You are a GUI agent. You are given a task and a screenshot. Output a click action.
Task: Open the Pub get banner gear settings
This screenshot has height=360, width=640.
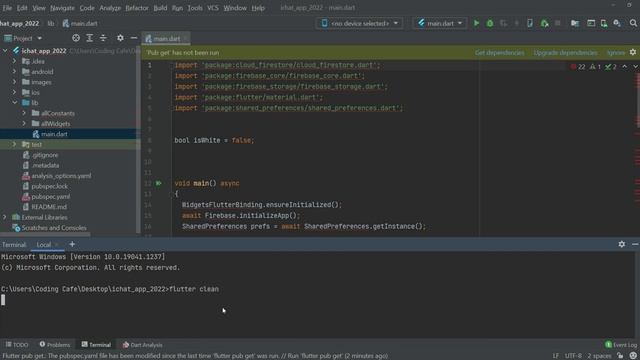click(633, 52)
